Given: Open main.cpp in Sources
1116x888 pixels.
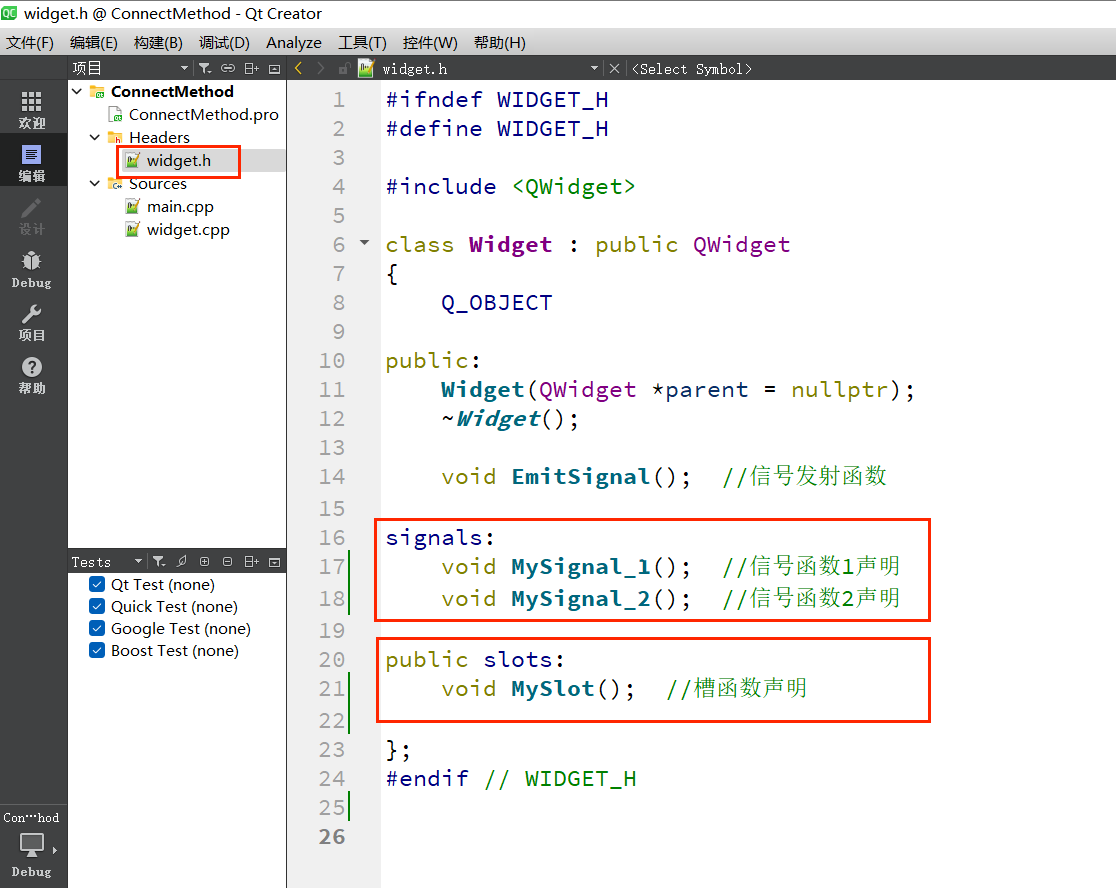Looking at the screenshot, I should click(x=180, y=206).
